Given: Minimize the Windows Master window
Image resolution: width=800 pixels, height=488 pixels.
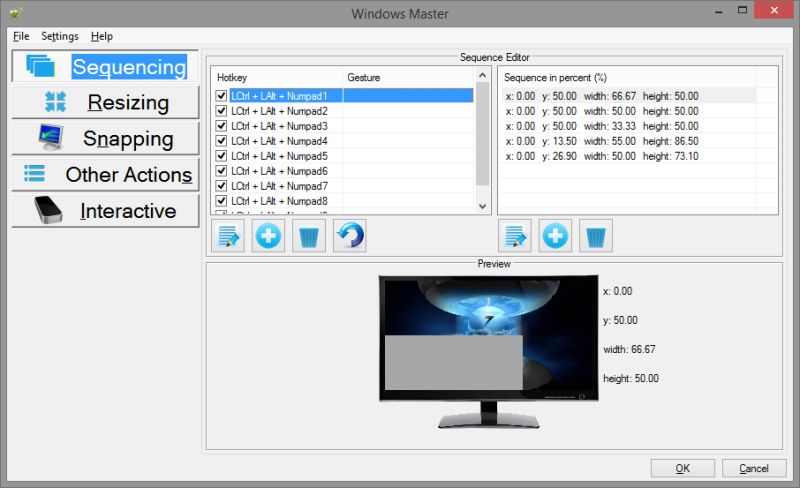Looking at the screenshot, I should (x=719, y=11).
